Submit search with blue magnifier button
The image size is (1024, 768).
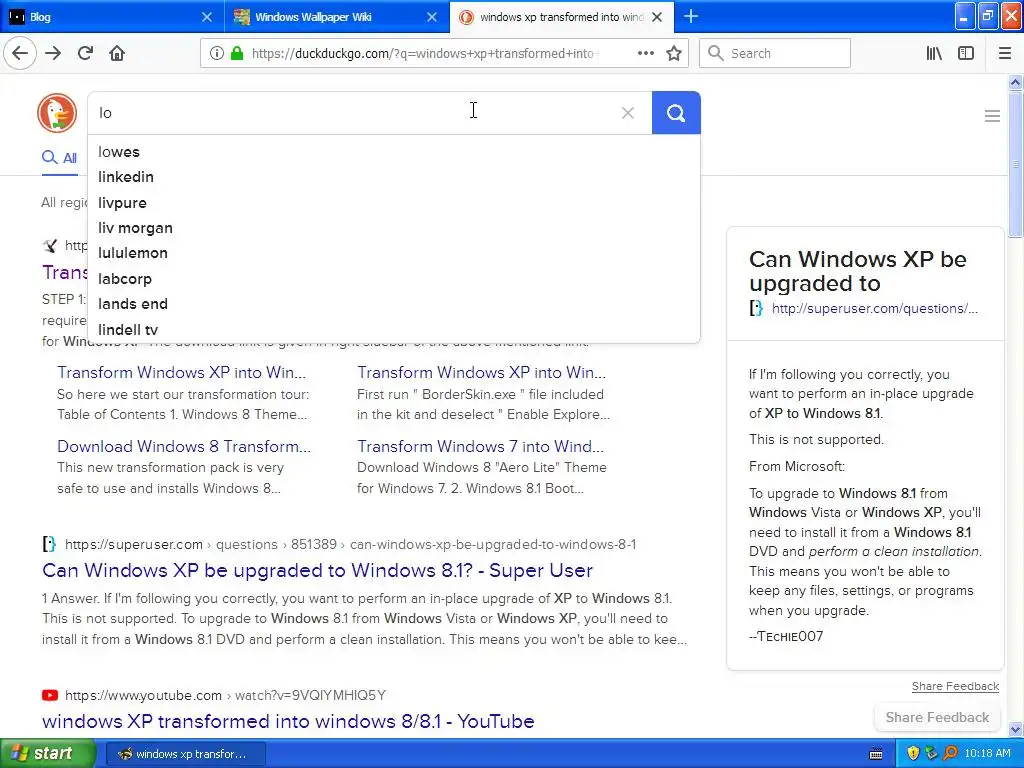click(676, 113)
